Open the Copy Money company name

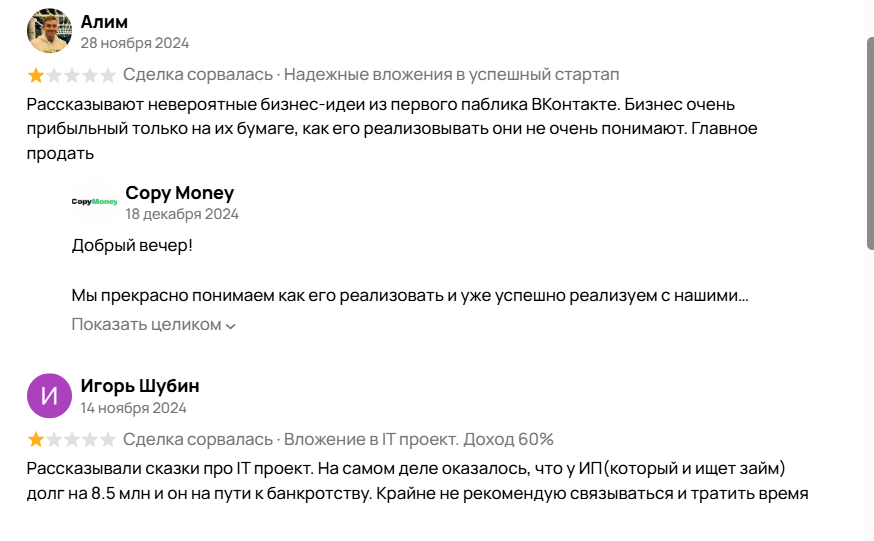[x=179, y=193]
